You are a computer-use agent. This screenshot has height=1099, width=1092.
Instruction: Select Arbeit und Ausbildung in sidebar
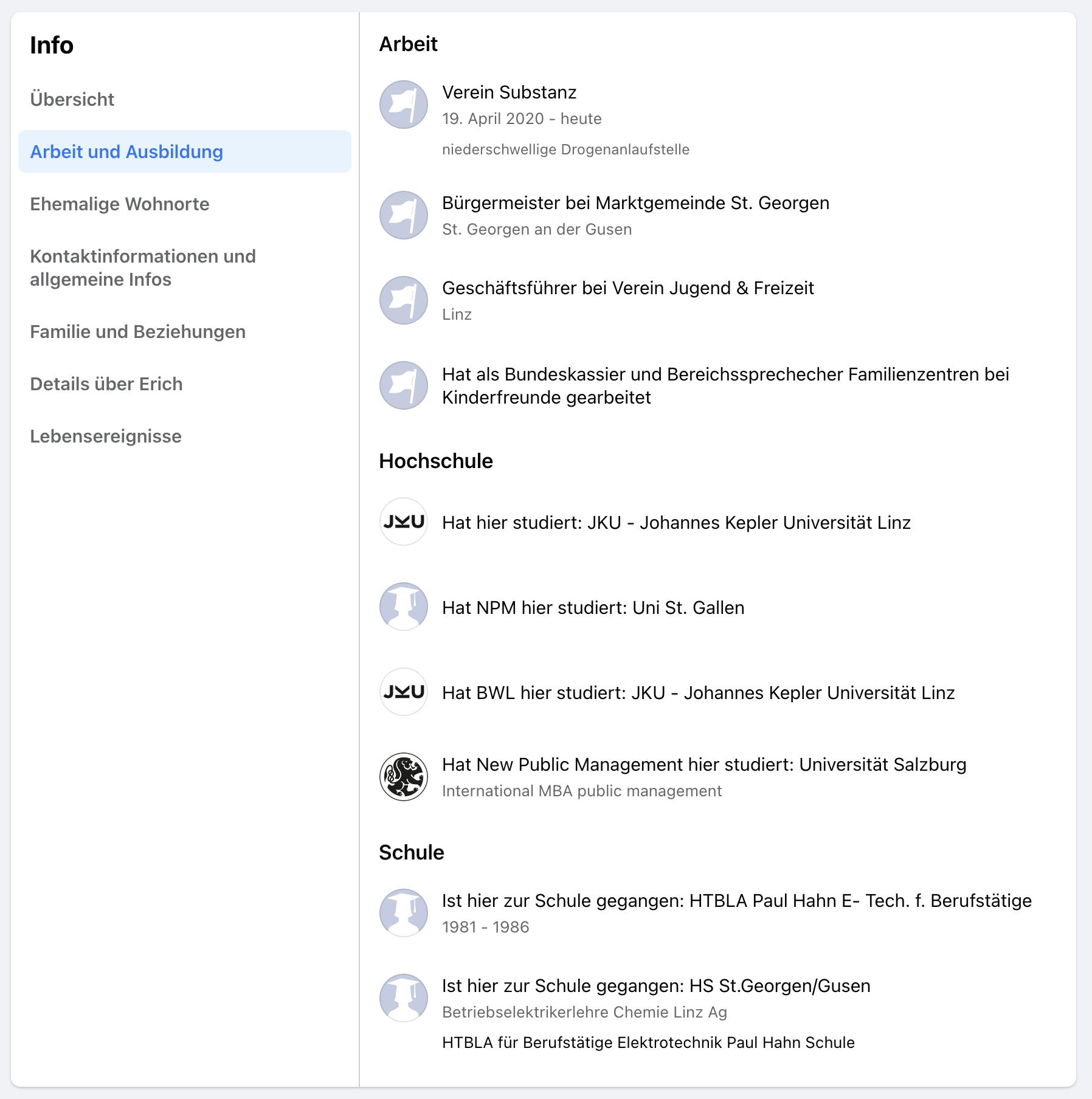click(185, 151)
